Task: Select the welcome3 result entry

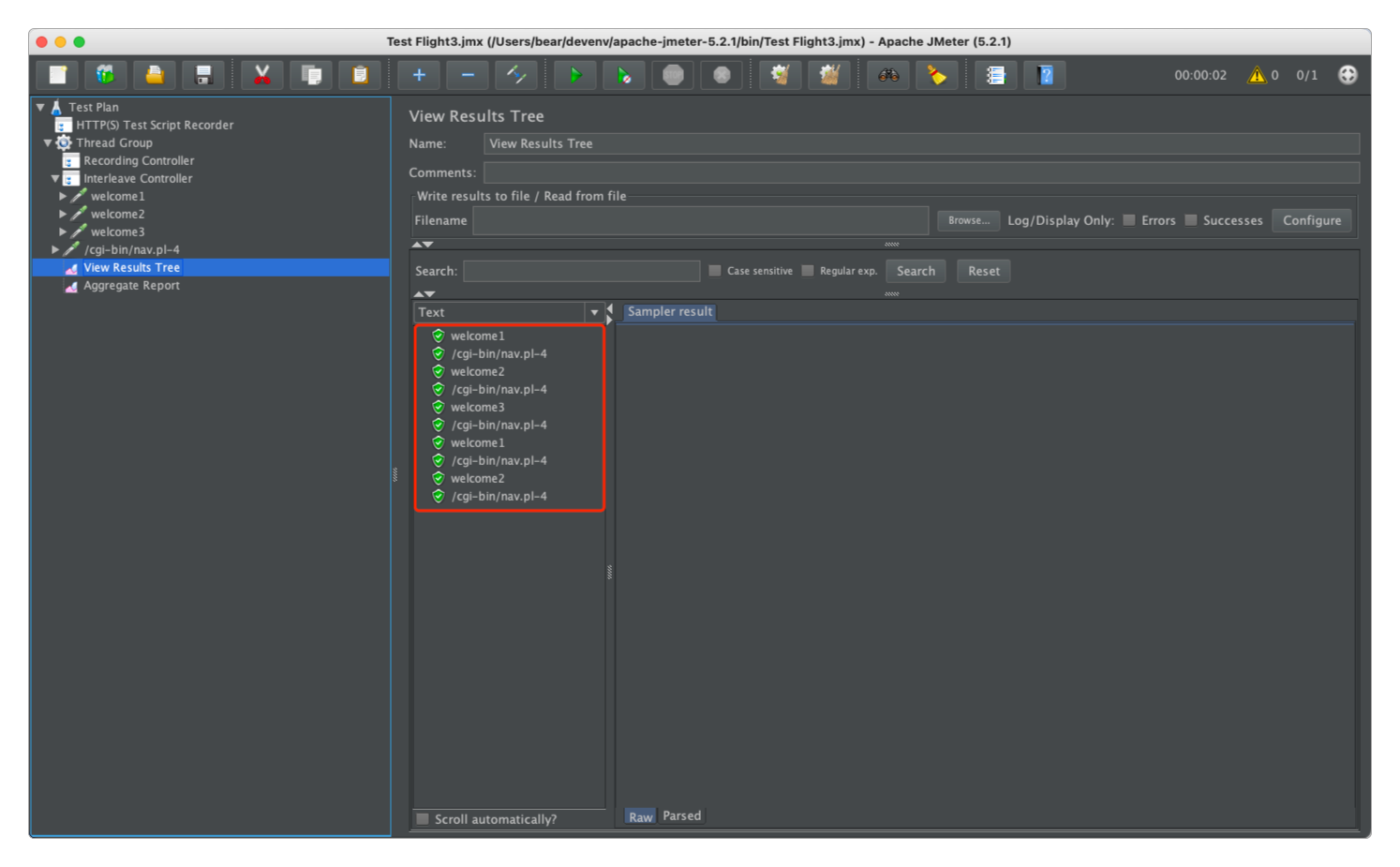Action: [x=477, y=407]
